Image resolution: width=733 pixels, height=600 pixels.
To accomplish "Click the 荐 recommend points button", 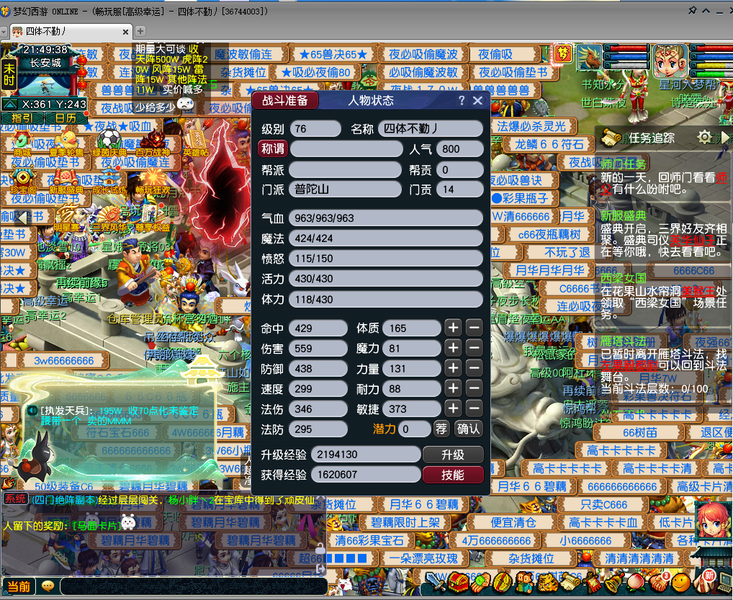I will pyautogui.click(x=441, y=429).
